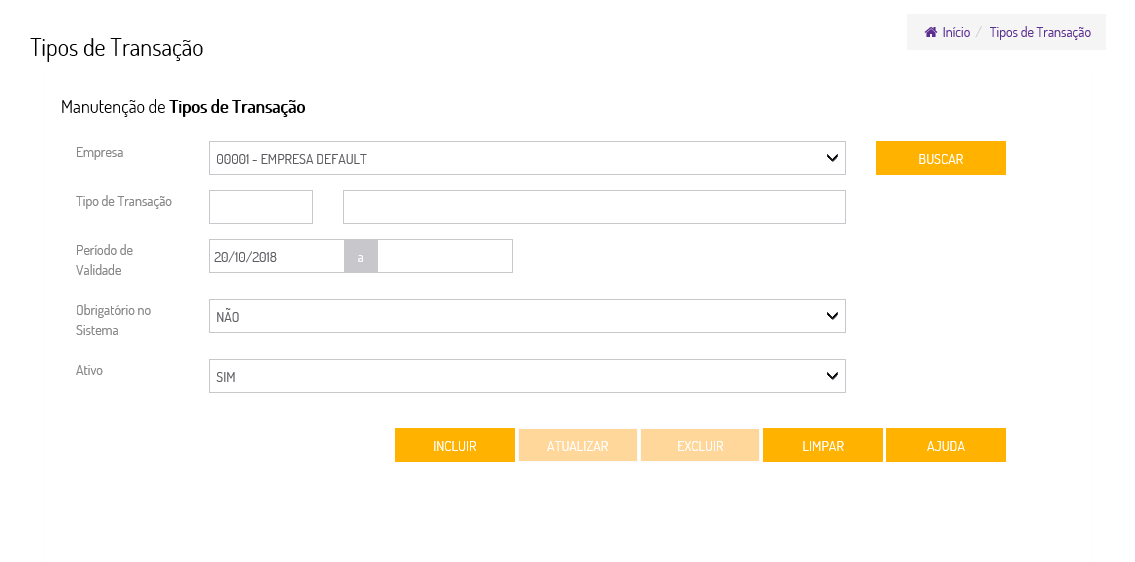
Task: Go to the Início breadcrumb link
Action: 955,32
